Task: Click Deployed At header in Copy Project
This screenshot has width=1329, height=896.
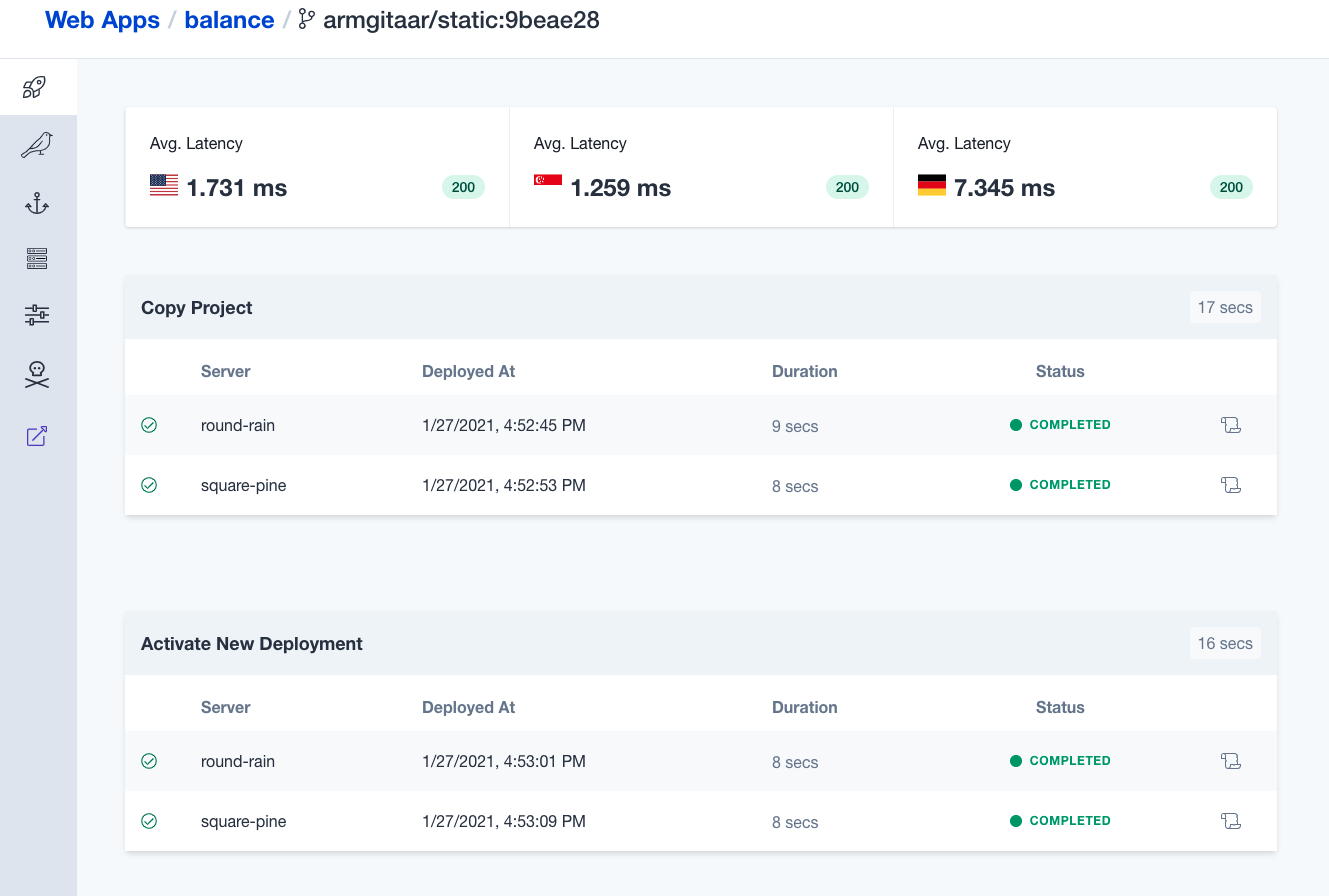Action: tap(469, 371)
